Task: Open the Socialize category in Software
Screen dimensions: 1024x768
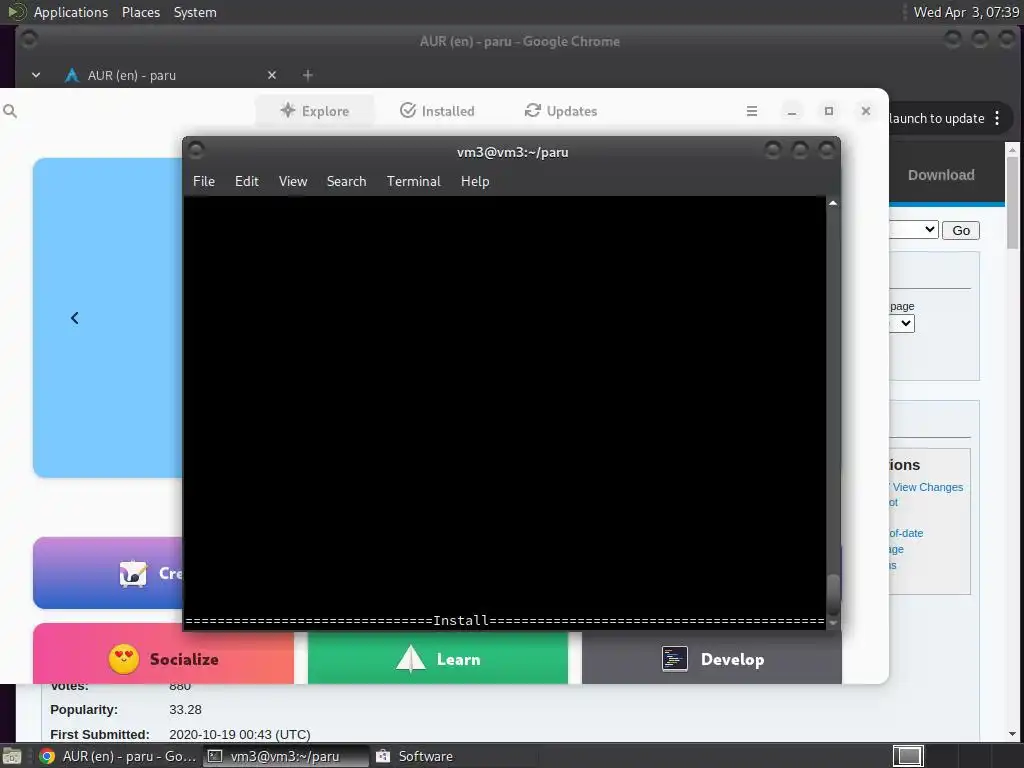Action: [x=163, y=654]
